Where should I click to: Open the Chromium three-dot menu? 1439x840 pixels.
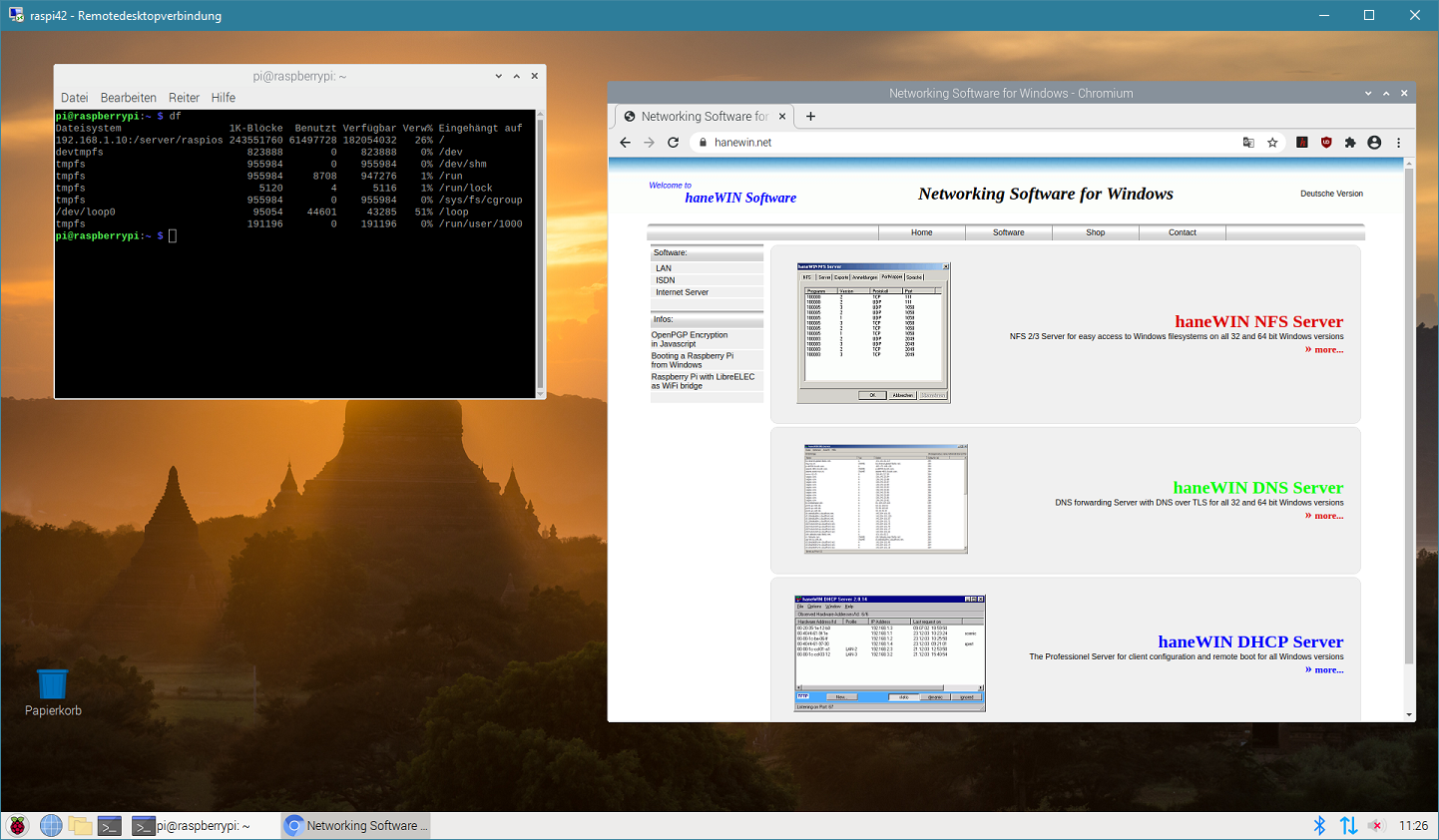1398,143
